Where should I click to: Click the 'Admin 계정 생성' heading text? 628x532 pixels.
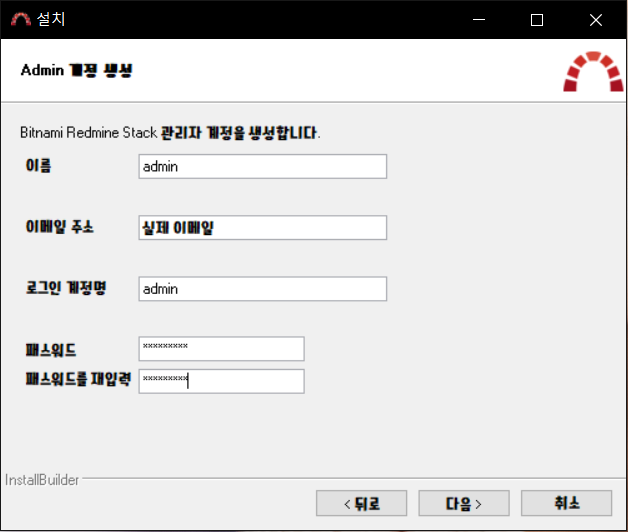click(x=76, y=70)
